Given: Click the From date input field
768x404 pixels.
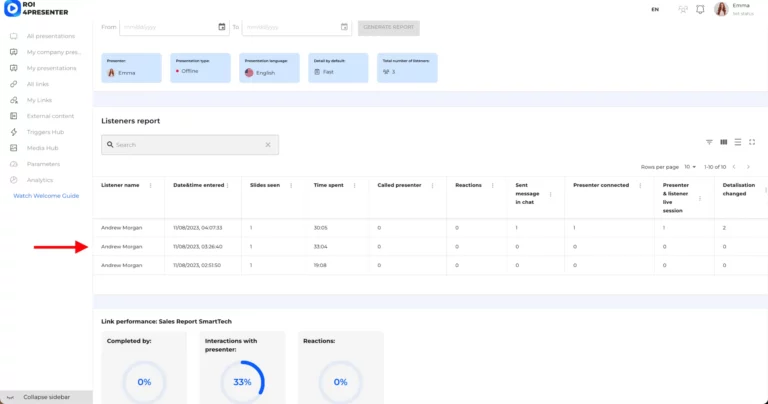Looking at the screenshot, I should (x=174, y=27).
